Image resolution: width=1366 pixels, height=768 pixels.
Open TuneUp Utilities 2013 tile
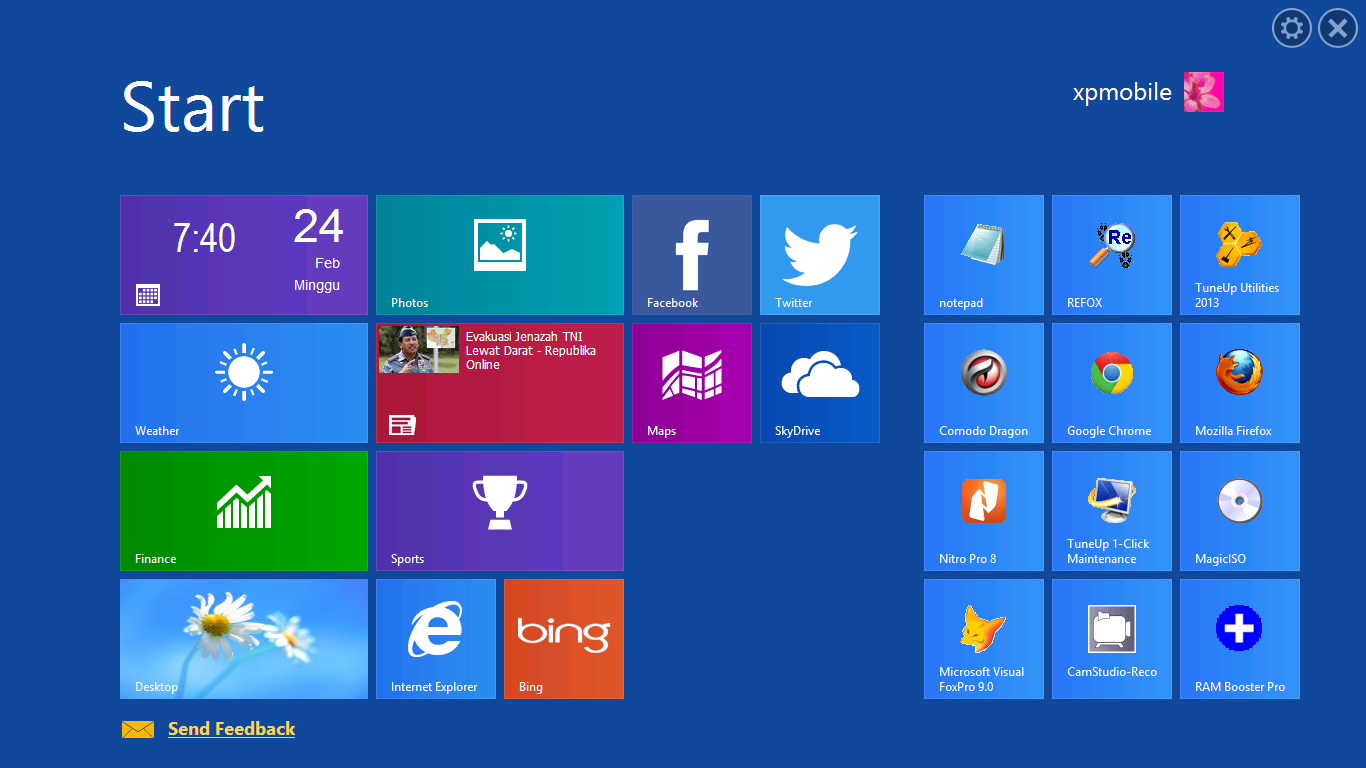(1240, 255)
